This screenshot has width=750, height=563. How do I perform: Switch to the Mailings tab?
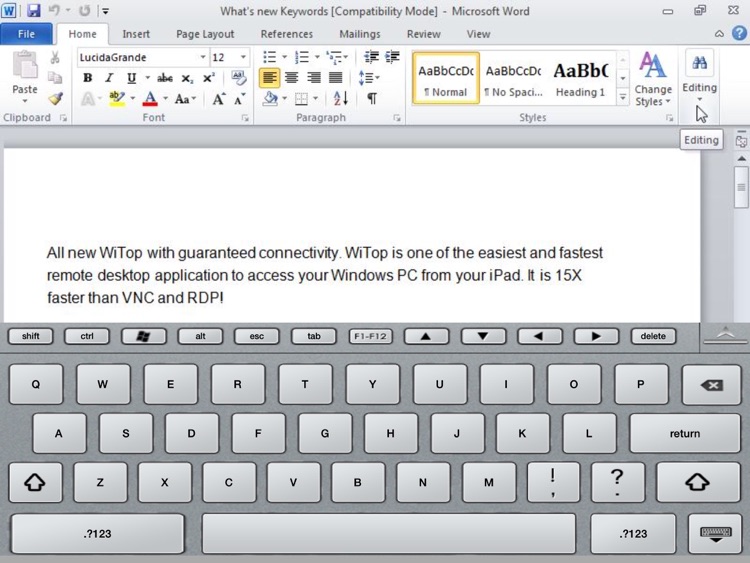point(360,34)
